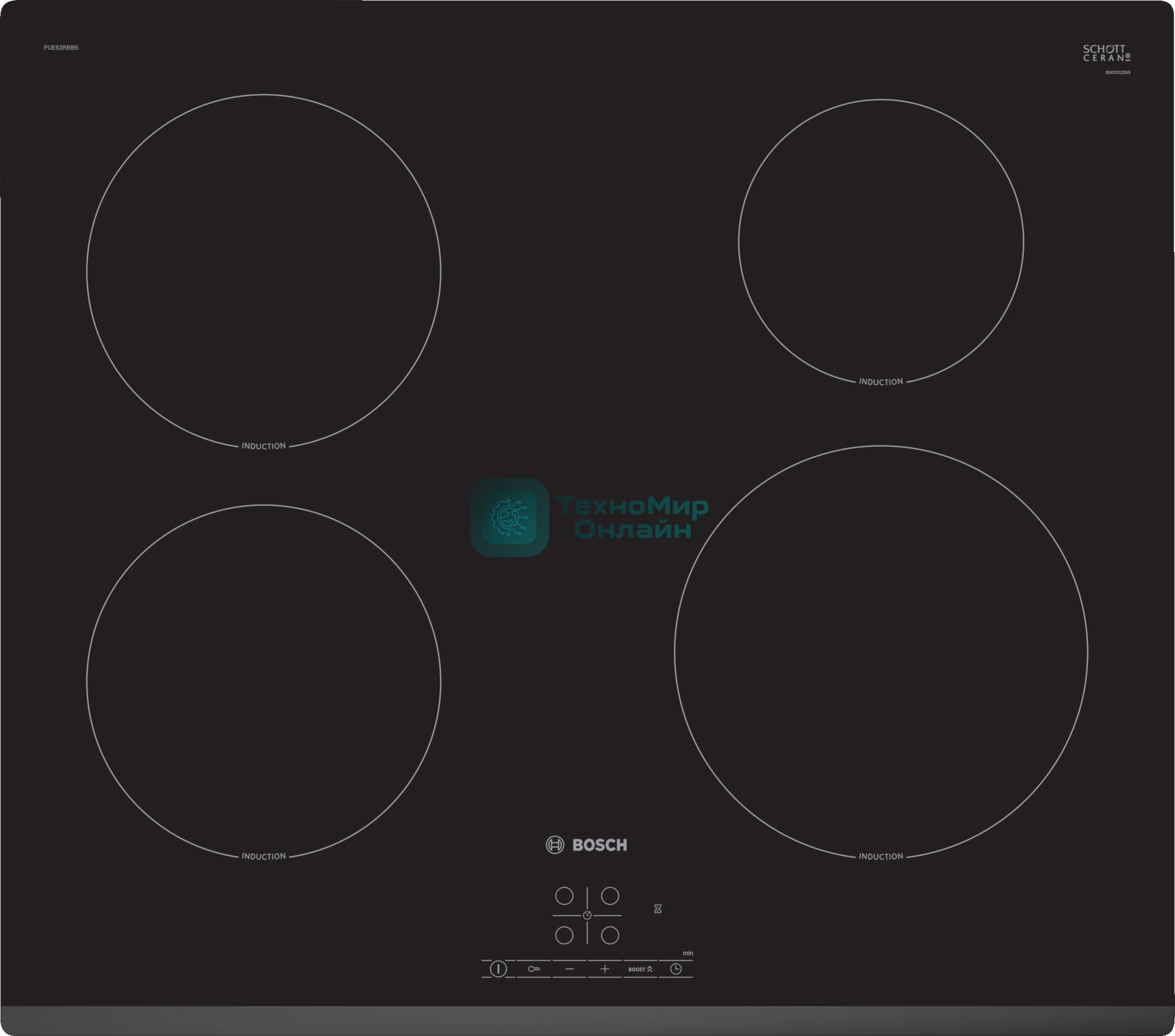Viewport: 1175px width, 1036px height.
Task: Tap the timer clock key
Action: (x=676, y=969)
